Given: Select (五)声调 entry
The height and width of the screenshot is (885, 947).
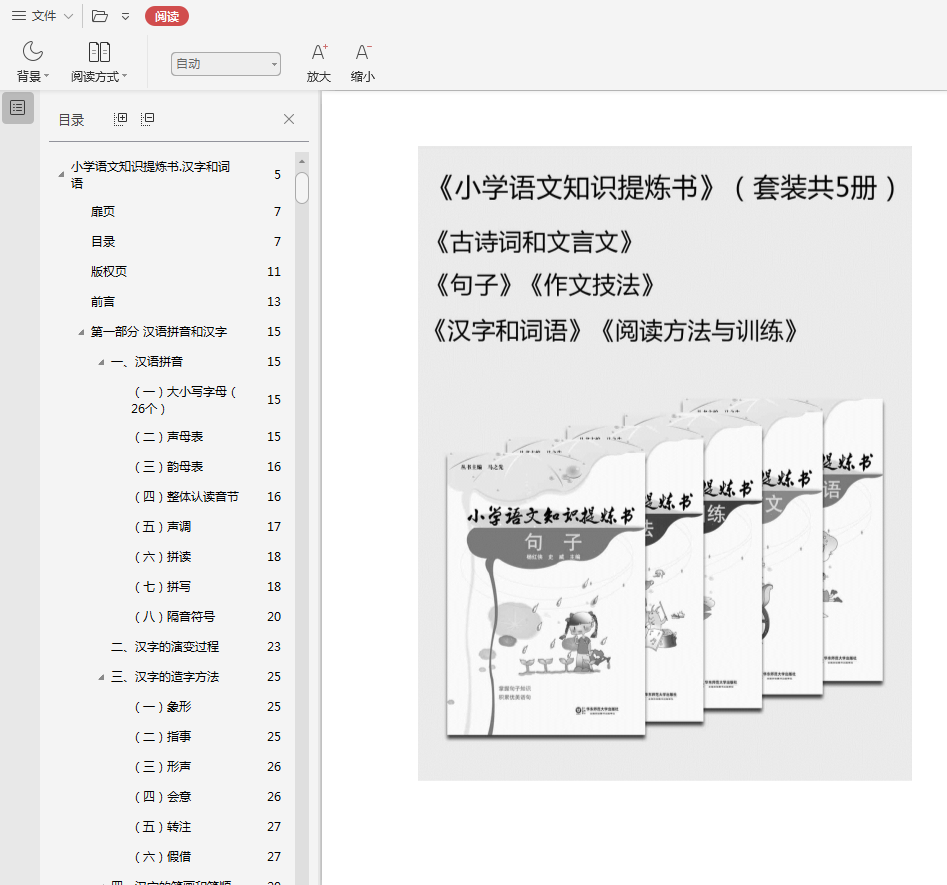Looking at the screenshot, I should [162, 527].
